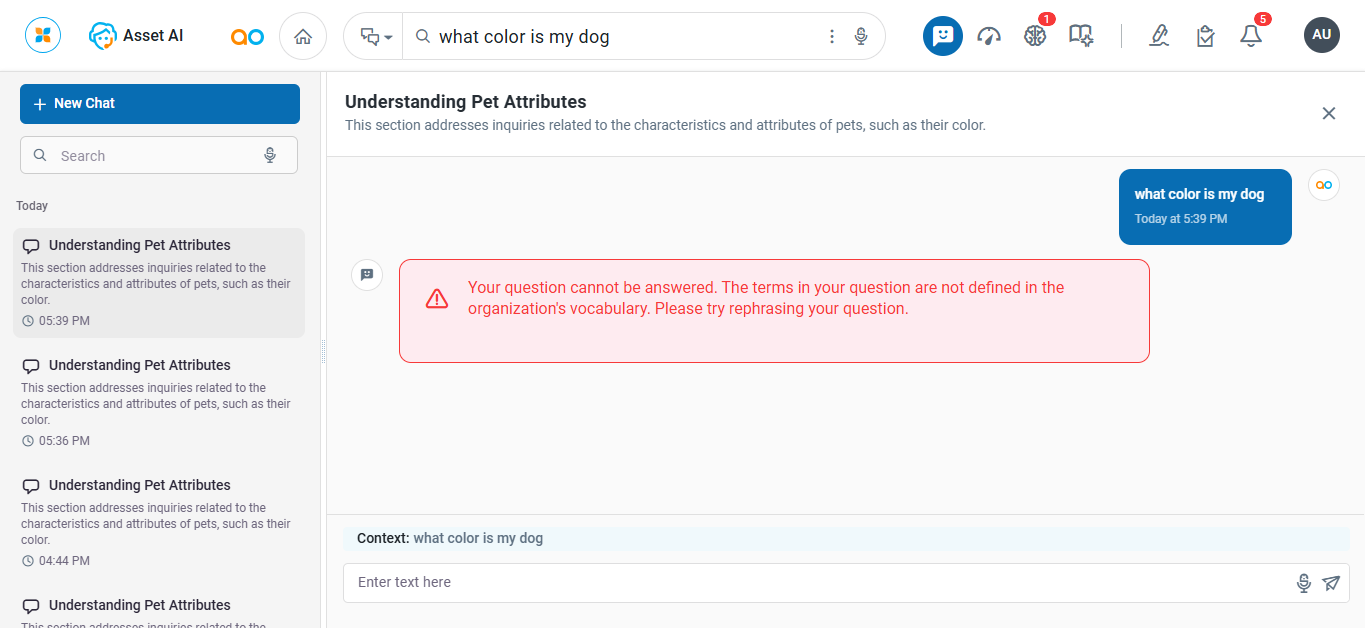
Task: Open the glossary book icon
Action: 1080,36
